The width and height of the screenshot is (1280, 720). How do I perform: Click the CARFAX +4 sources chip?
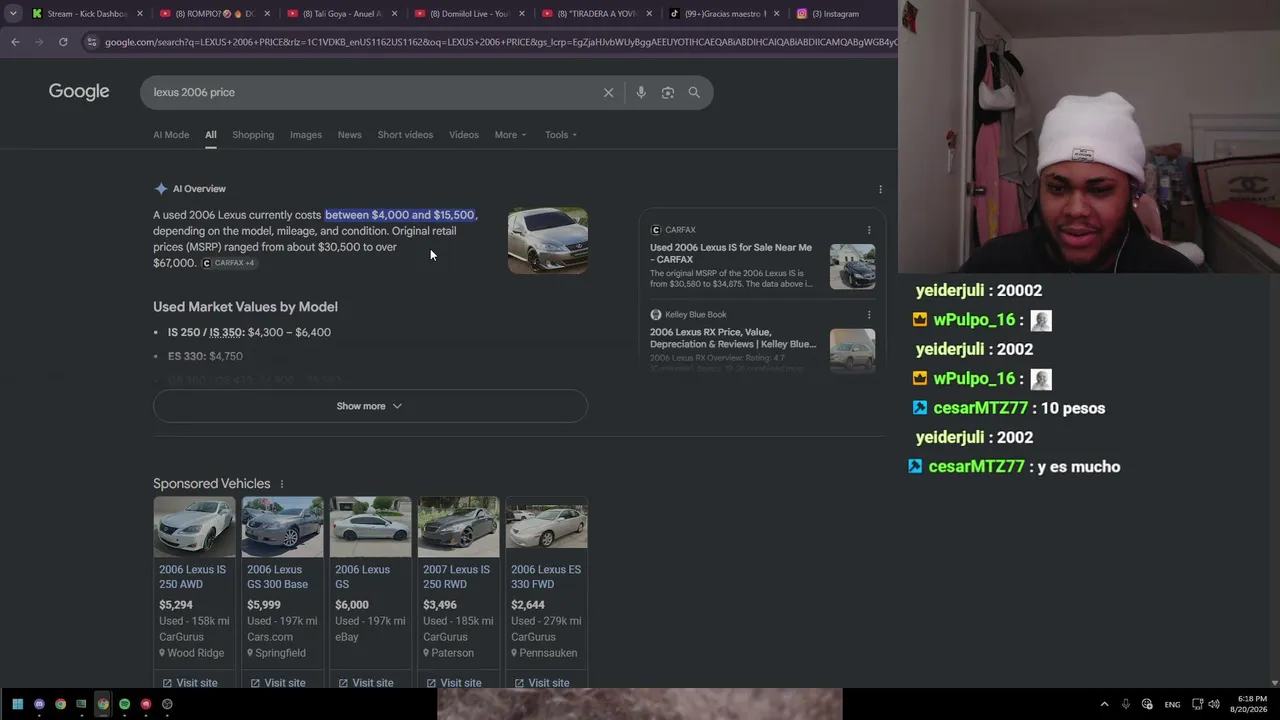229,263
